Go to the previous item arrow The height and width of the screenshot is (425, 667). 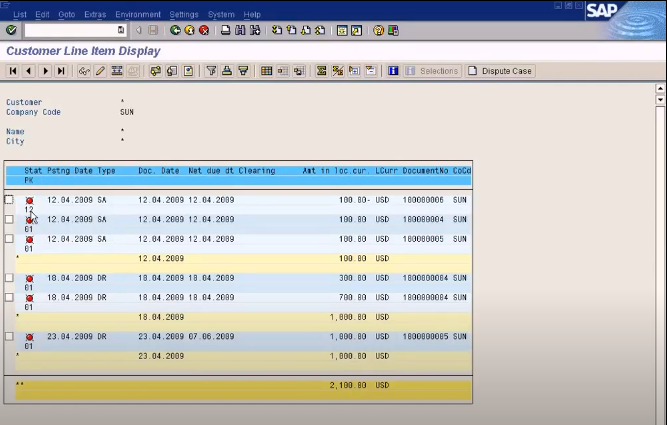click(x=29, y=71)
